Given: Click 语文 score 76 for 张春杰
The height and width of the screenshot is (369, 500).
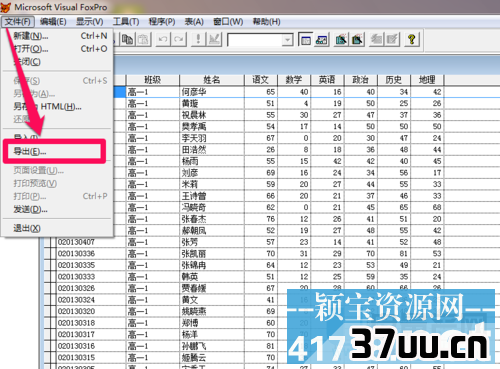Looking at the screenshot, I should click(x=261, y=219).
